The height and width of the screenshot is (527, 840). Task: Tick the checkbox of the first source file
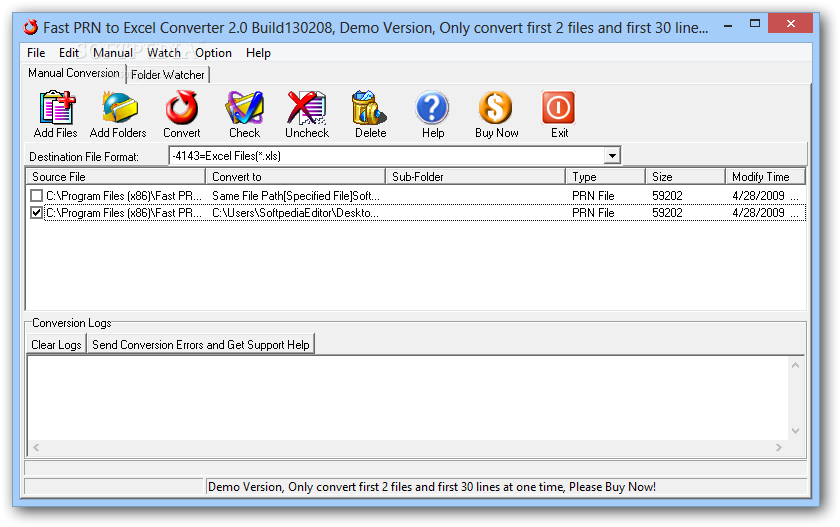tap(36, 195)
